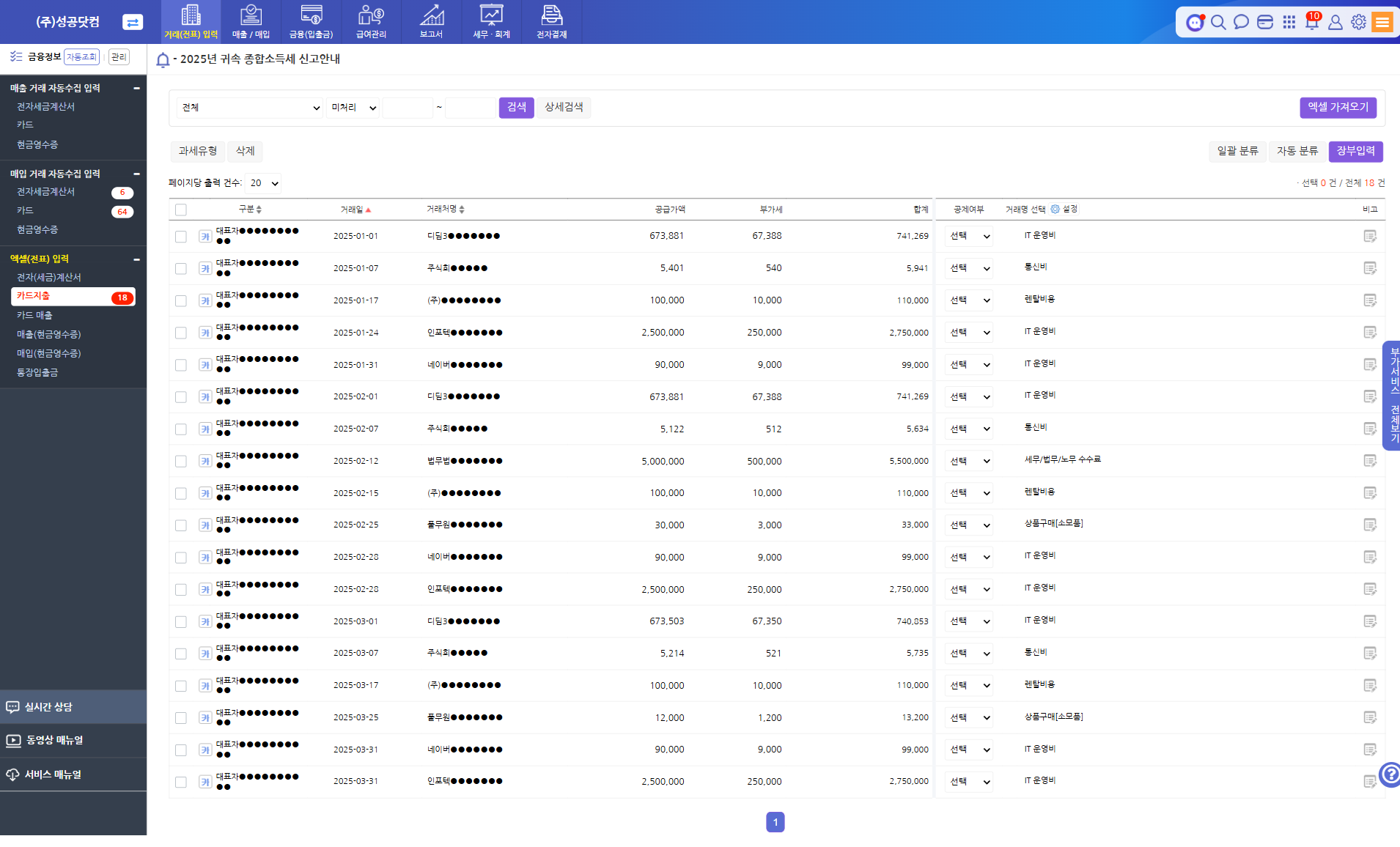Screen dimensions: 1400x847
Task: Open the chatbot assistant icon
Action: (x=1195, y=22)
